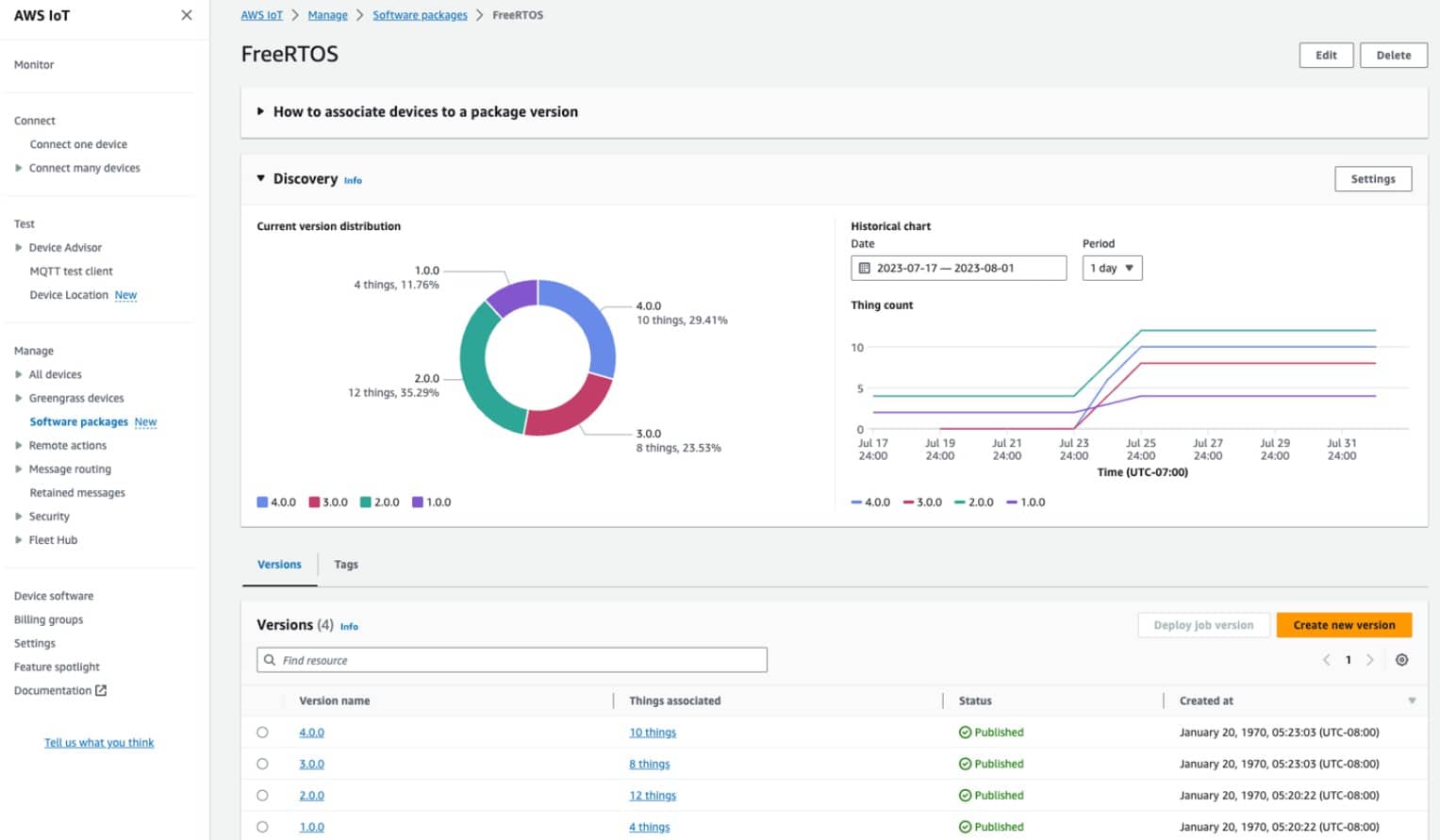Open the Period 1 day dropdown
This screenshot has height=840, width=1440.
(1113, 268)
